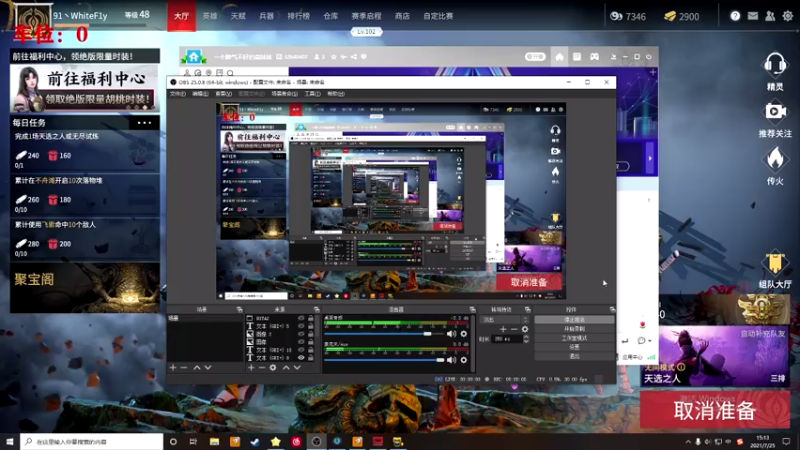
Task: Undock the 控件 controls panel popout icon
Action: pyautogui.click(x=612, y=309)
